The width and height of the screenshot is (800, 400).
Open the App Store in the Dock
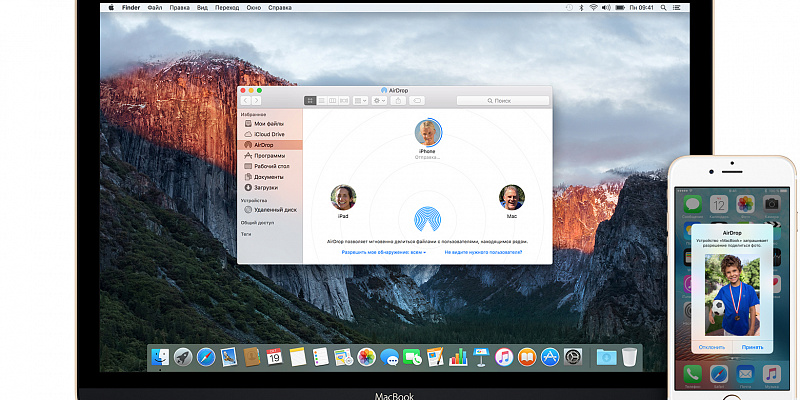click(548, 357)
